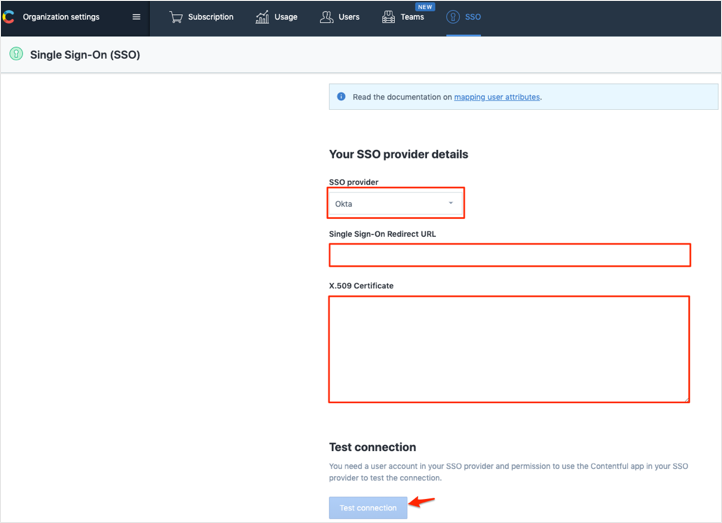This screenshot has width=722, height=523.
Task: Open the SSO provider dropdown showing Okta
Action: tap(395, 204)
